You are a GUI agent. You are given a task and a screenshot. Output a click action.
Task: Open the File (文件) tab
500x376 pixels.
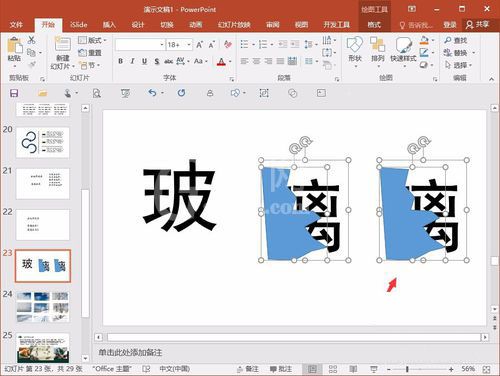[16, 25]
